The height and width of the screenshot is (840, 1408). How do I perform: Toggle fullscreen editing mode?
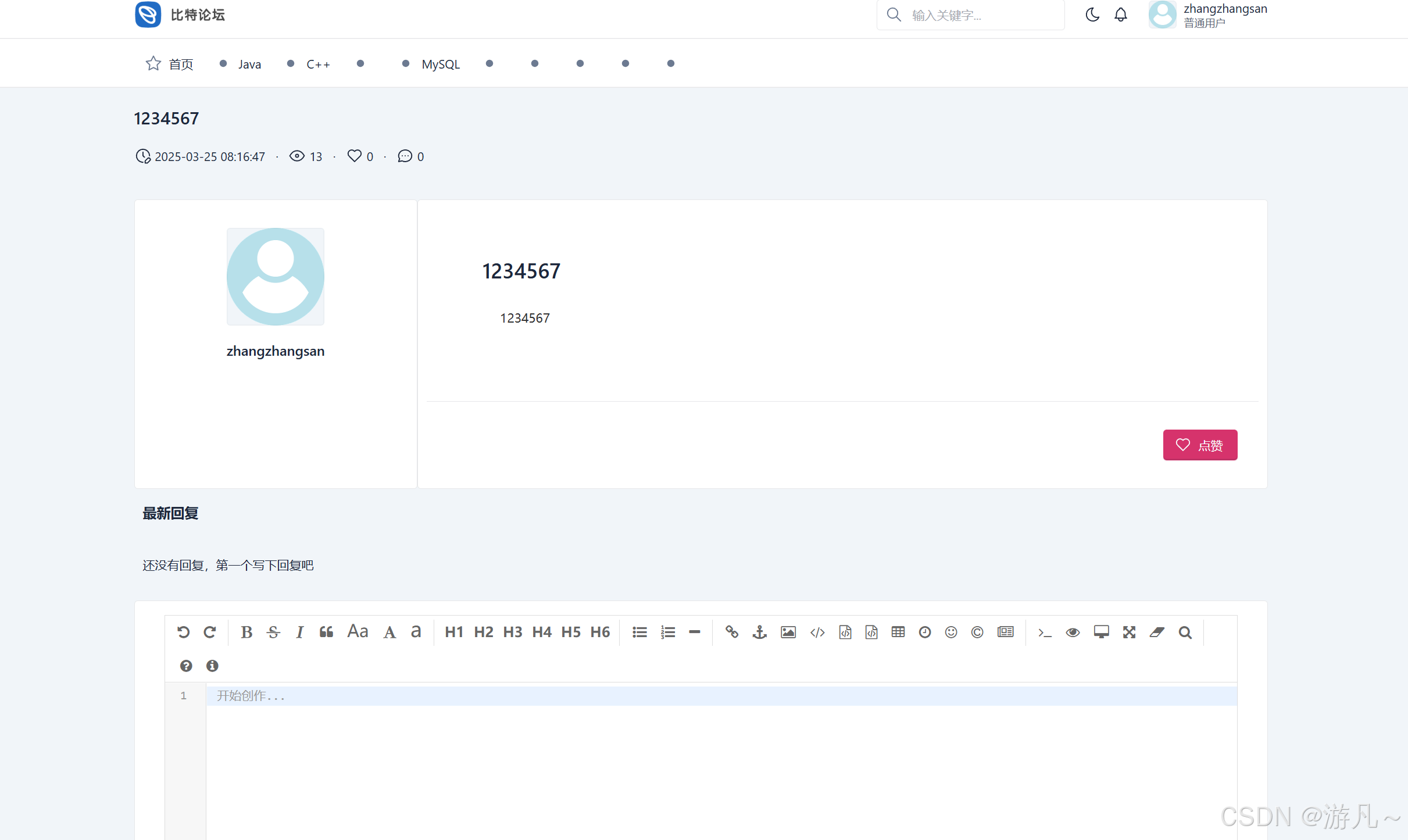(1129, 632)
